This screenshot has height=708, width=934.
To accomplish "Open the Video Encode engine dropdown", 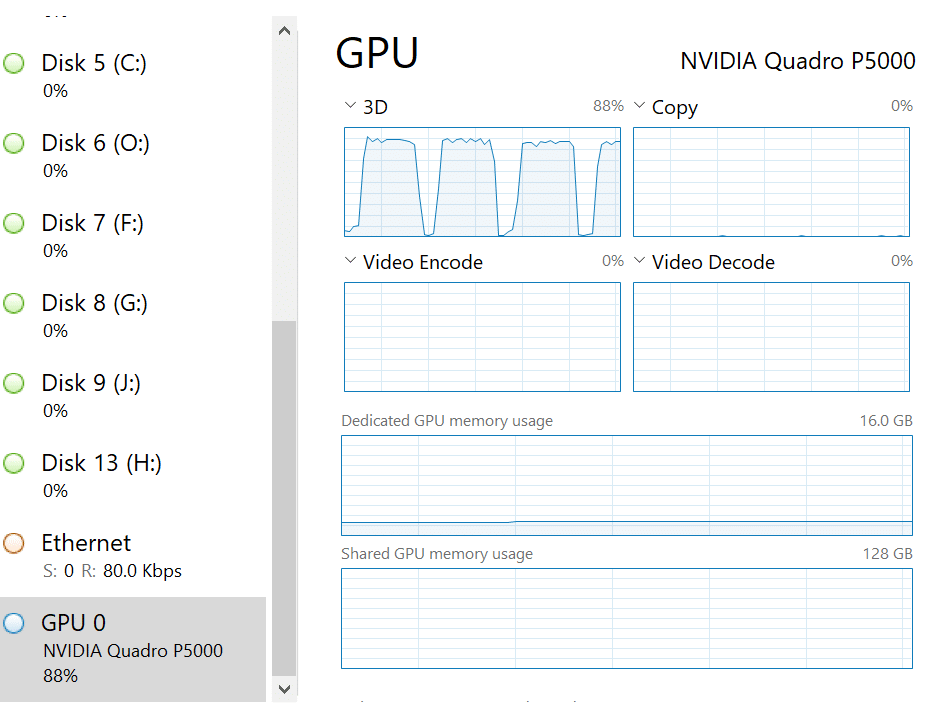I will 350,260.
